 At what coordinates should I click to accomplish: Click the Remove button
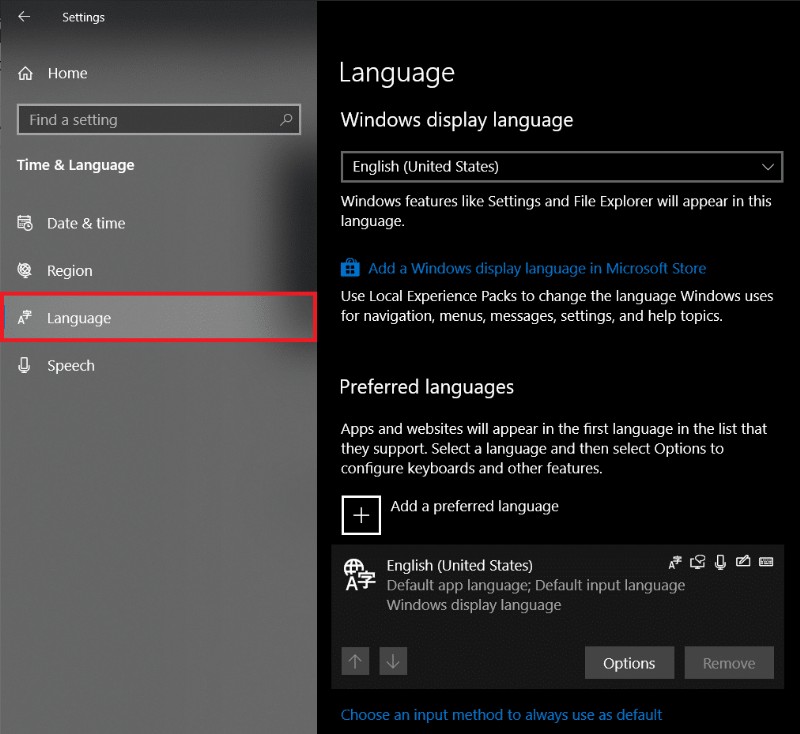[x=729, y=662]
